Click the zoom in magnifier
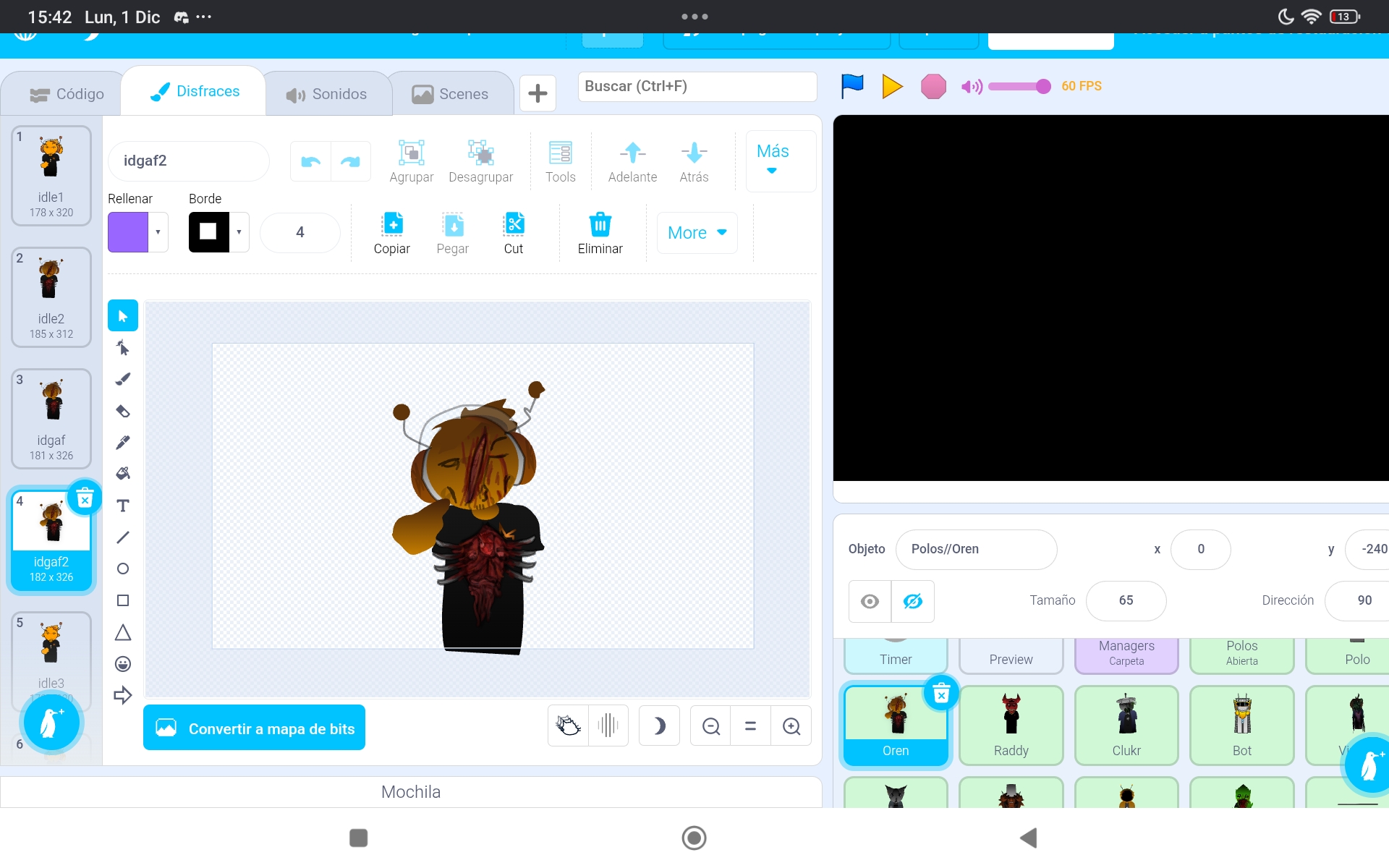Viewport: 1389px width, 868px height. (x=791, y=726)
